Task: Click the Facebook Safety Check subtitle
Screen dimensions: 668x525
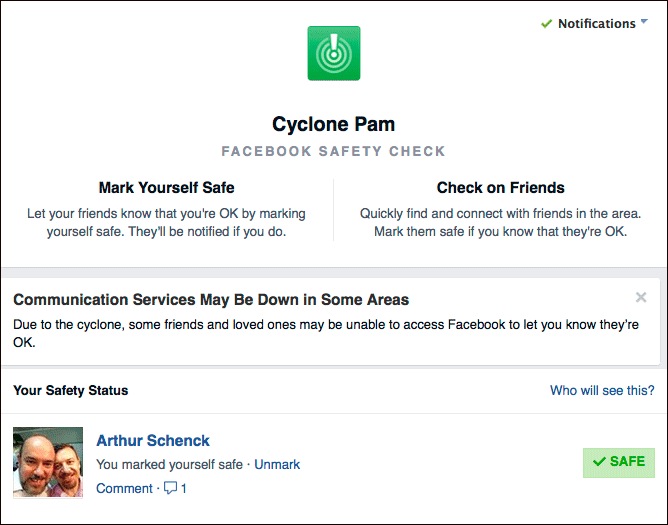Action: pyautogui.click(x=334, y=152)
